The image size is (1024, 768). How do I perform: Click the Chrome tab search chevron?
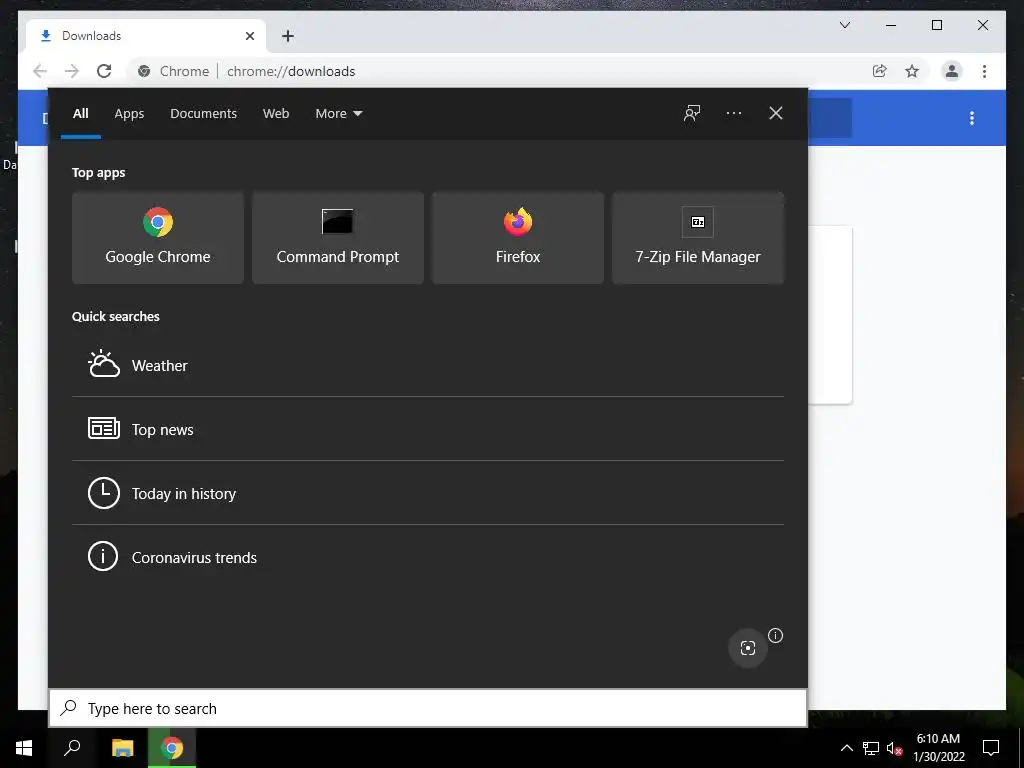[x=844, y=25]
